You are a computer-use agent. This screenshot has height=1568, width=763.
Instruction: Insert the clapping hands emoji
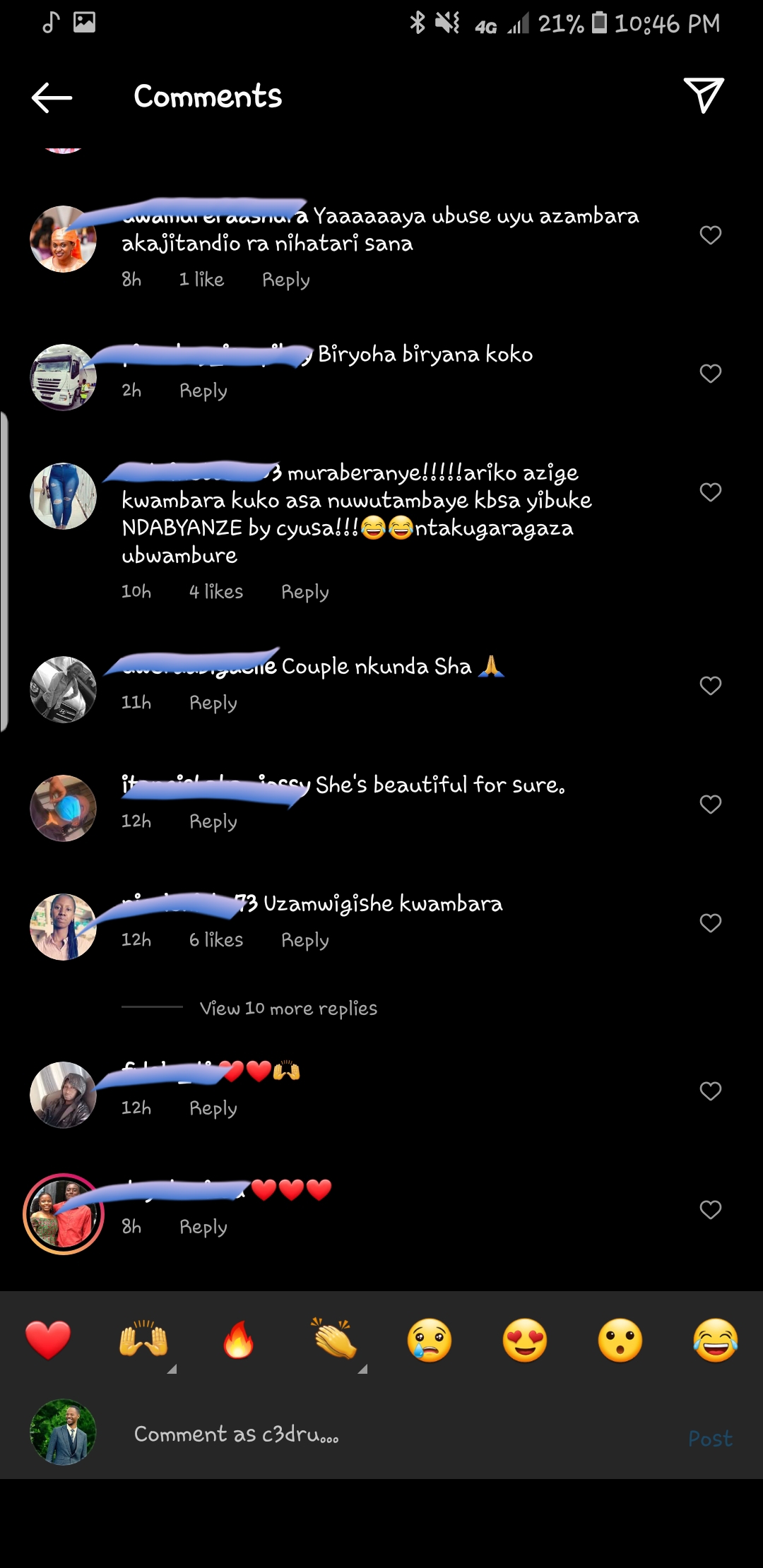(334, 1338)
